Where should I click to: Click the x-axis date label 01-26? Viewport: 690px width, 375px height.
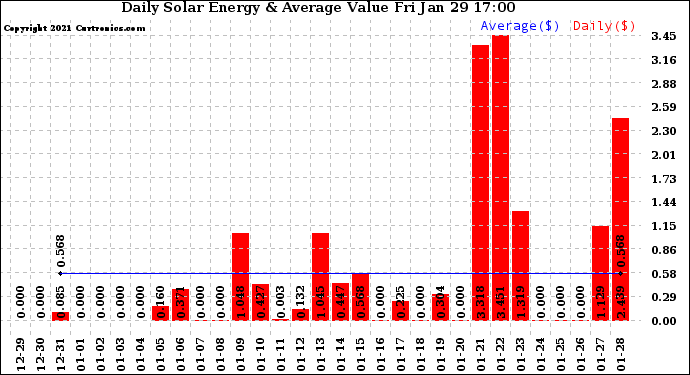581,355
